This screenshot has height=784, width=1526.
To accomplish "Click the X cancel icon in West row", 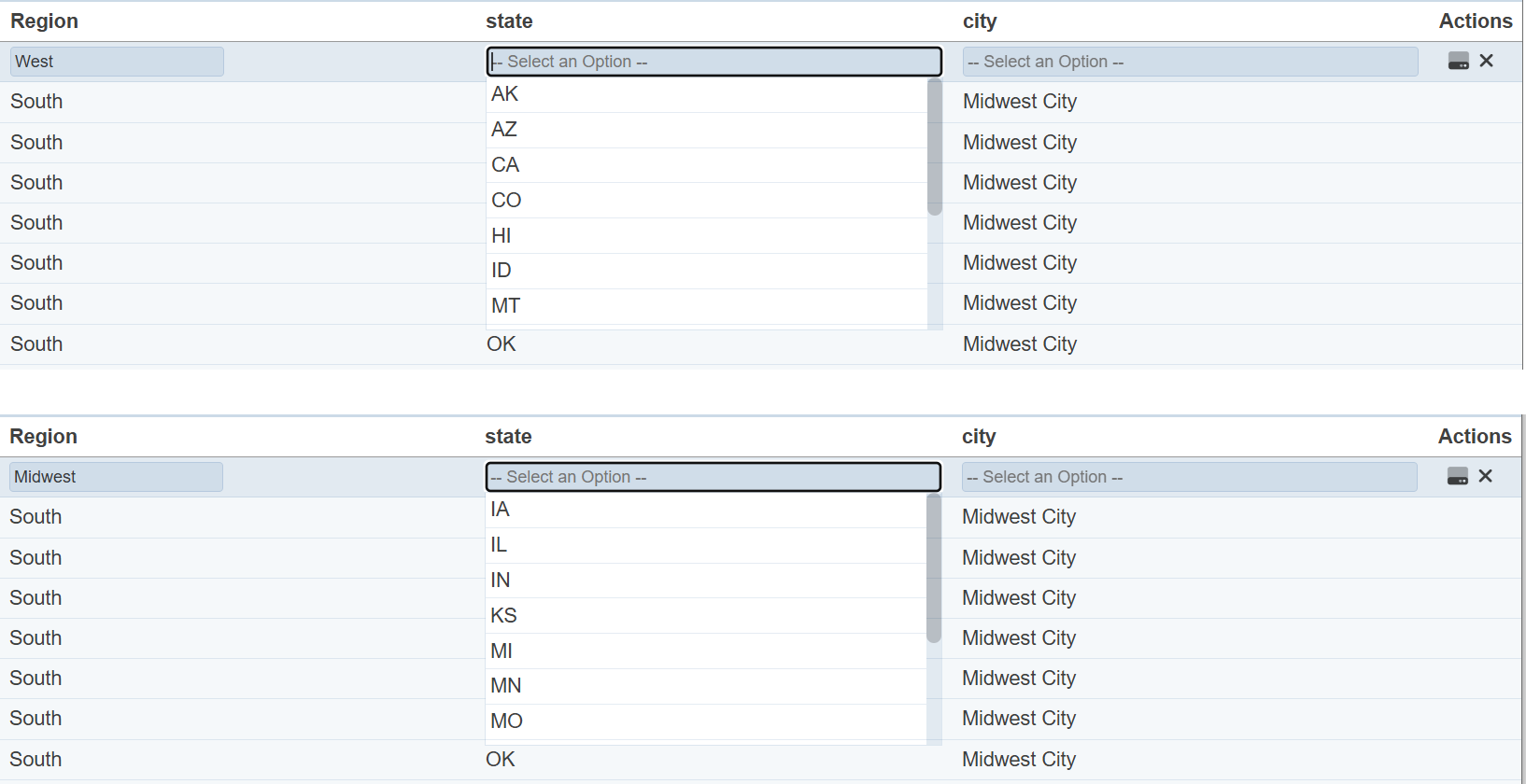I will pos(1487,61).
